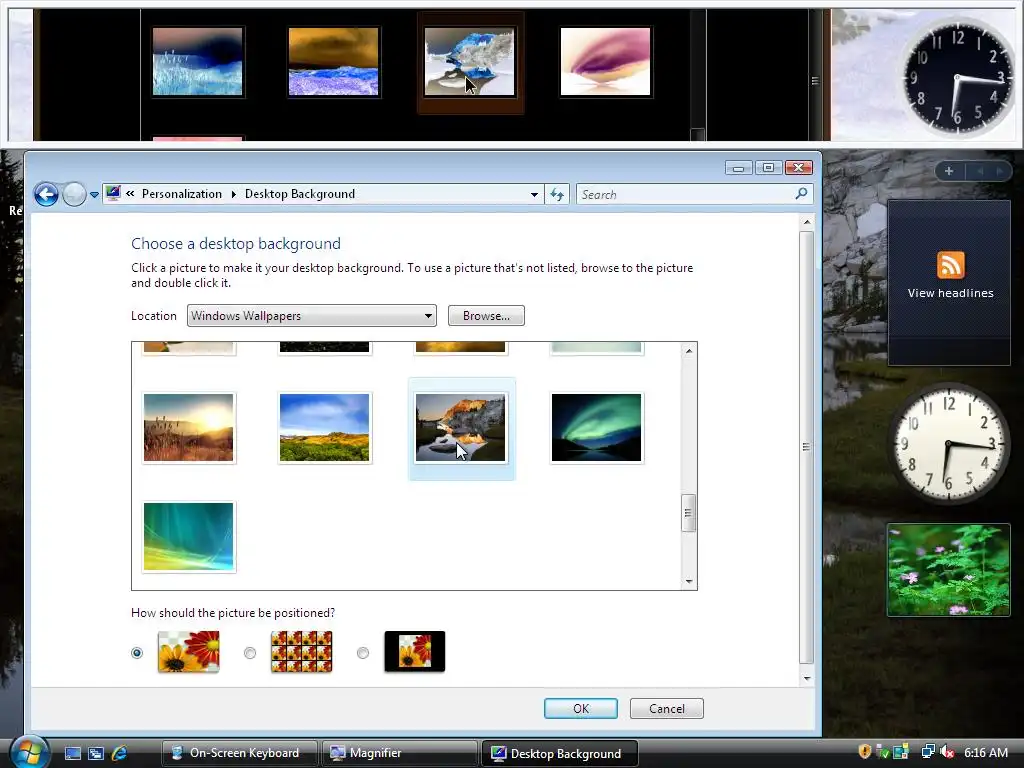Click the white analog clock gadget
1024x768 pixels.
949,444
